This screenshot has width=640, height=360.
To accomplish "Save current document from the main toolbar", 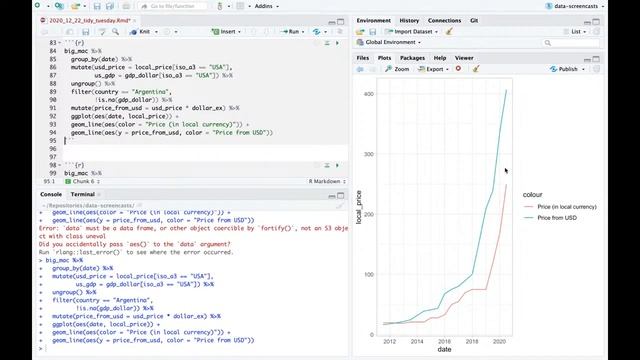I will (x=97, y=6).
